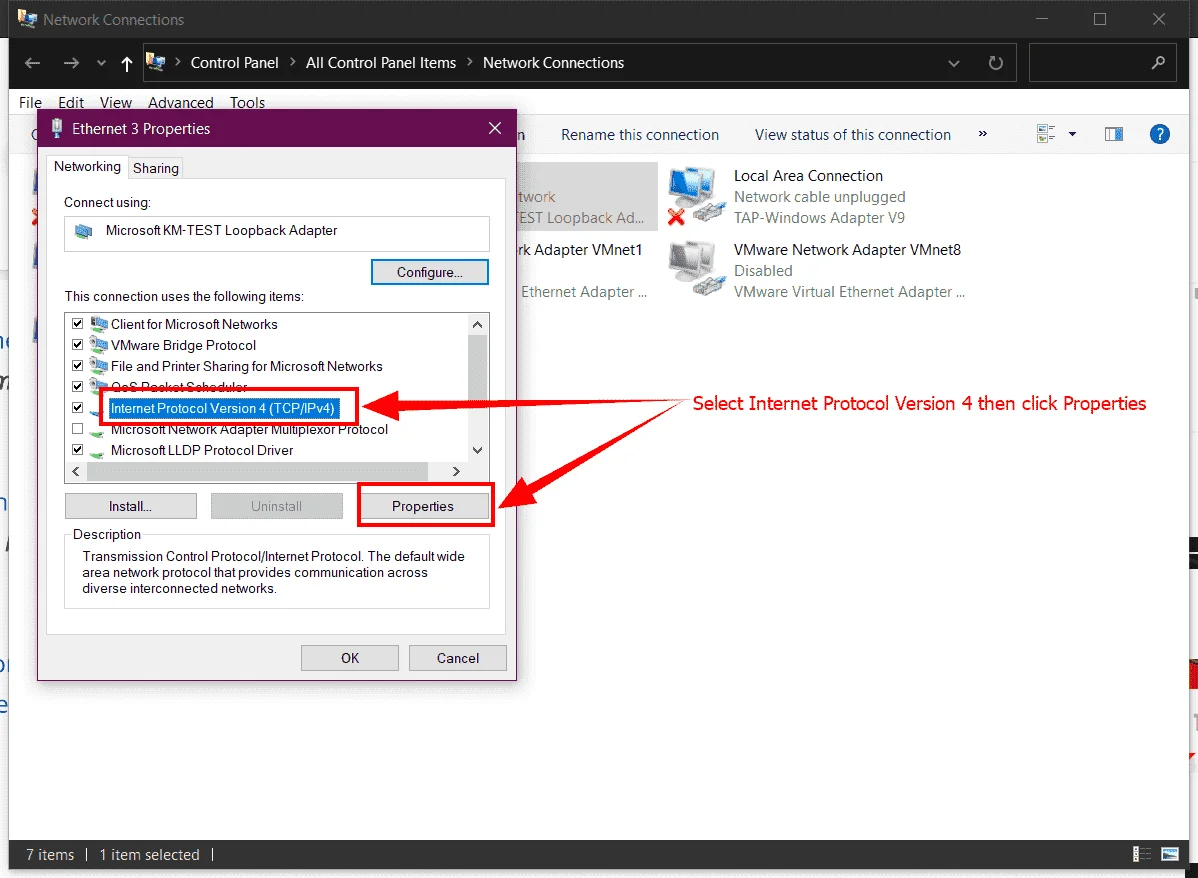Switch to large icons view in status bar
The image size is (1198, 878).
coord(1170,854)
